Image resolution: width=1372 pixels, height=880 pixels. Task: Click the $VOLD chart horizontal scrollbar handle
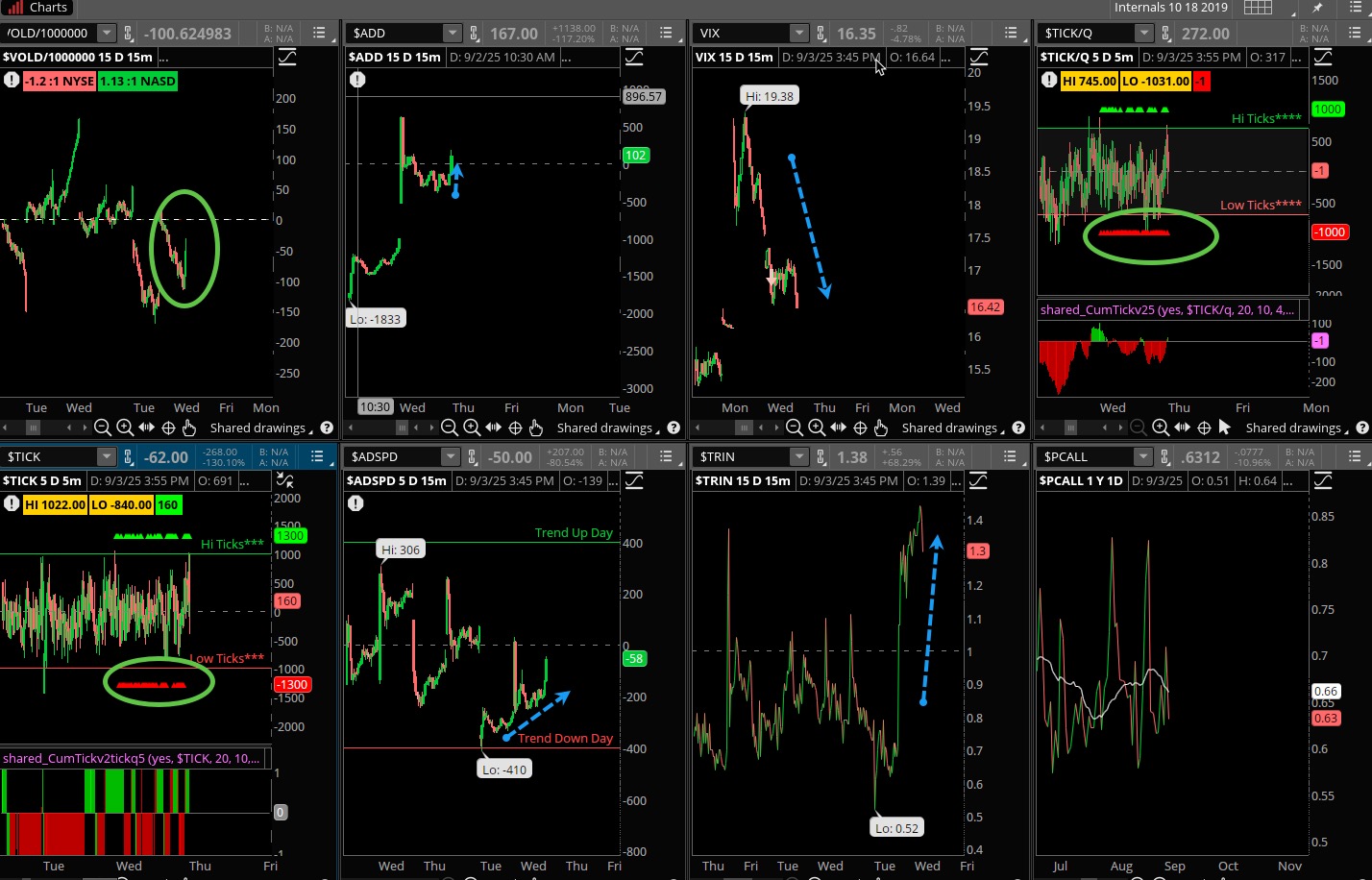pyautogui.click(x=34, y=428)
